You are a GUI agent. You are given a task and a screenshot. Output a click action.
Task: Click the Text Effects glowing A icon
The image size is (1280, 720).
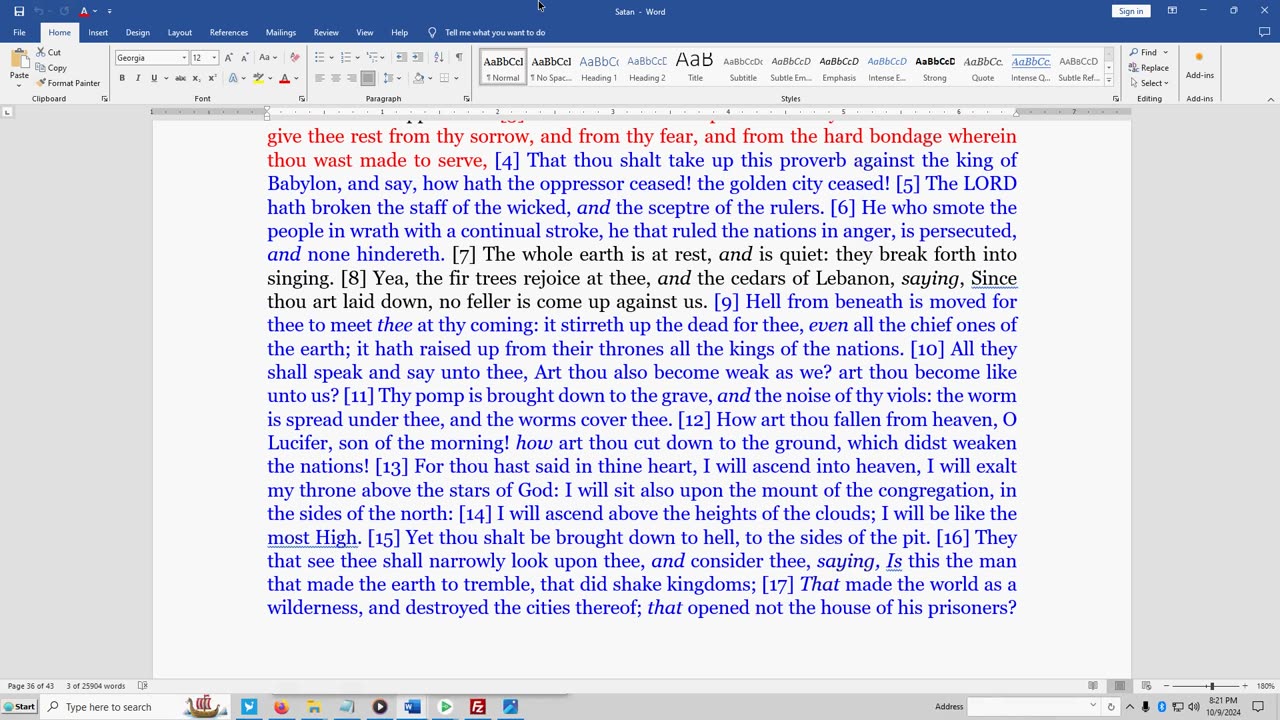tap(233, 78)
